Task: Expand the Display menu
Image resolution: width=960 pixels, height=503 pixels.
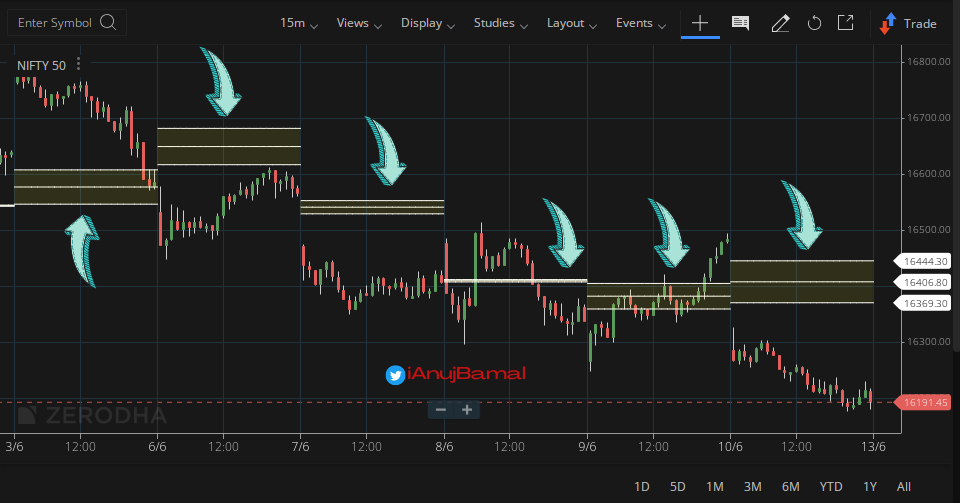Action: tap(427, 23)
